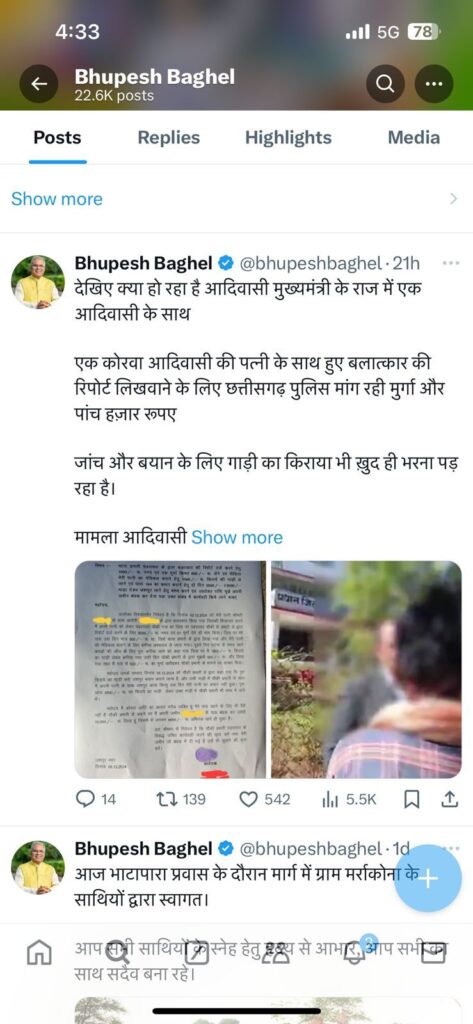The height and width of the screenshot is (1024, 473).
Task: Bookmark the first Bhupesh Baghel post
Action: point(412,799)
